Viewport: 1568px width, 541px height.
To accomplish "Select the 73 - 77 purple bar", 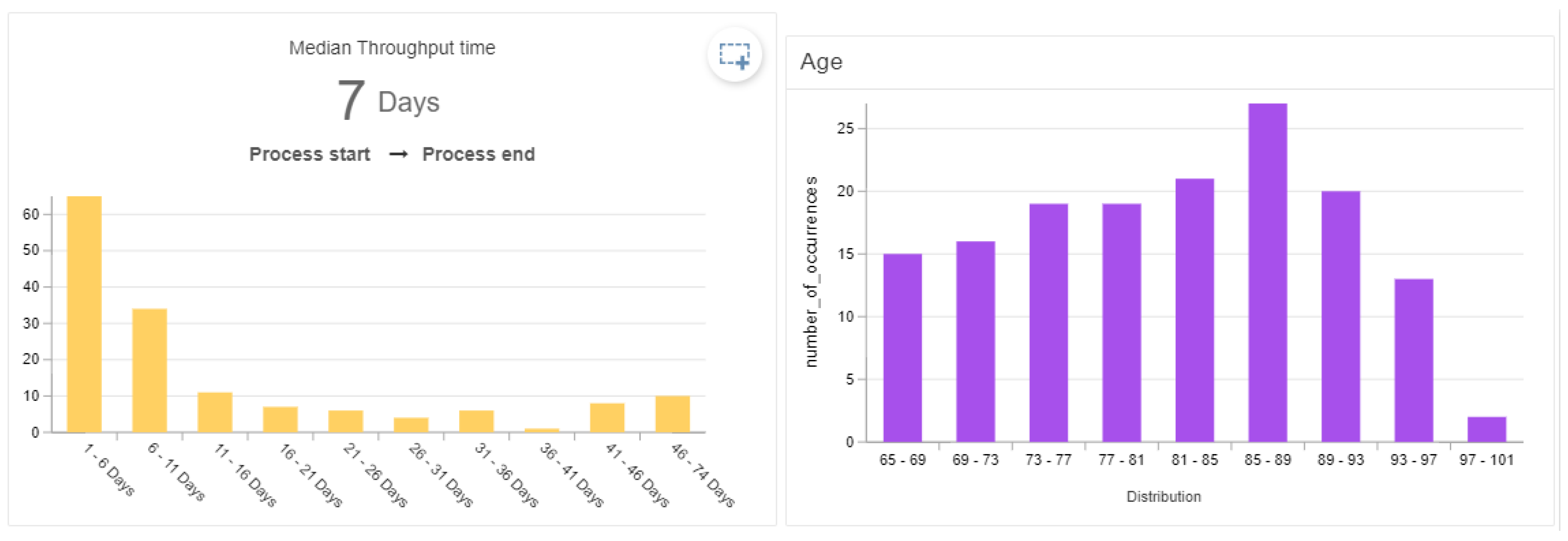I will pyautogui.click(x=1048, y=322).
